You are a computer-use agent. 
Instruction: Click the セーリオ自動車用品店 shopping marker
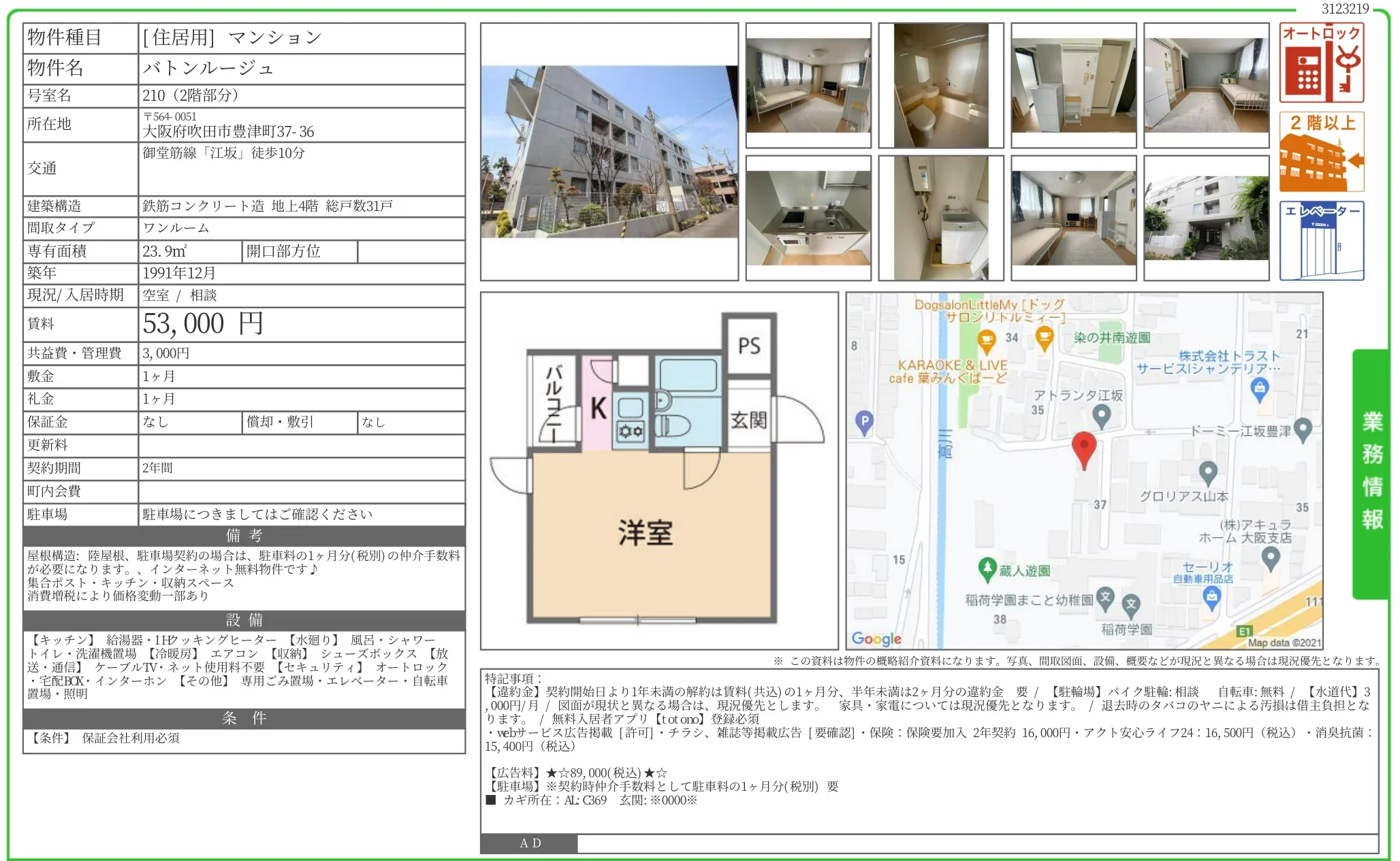(x=1211, y=597)
